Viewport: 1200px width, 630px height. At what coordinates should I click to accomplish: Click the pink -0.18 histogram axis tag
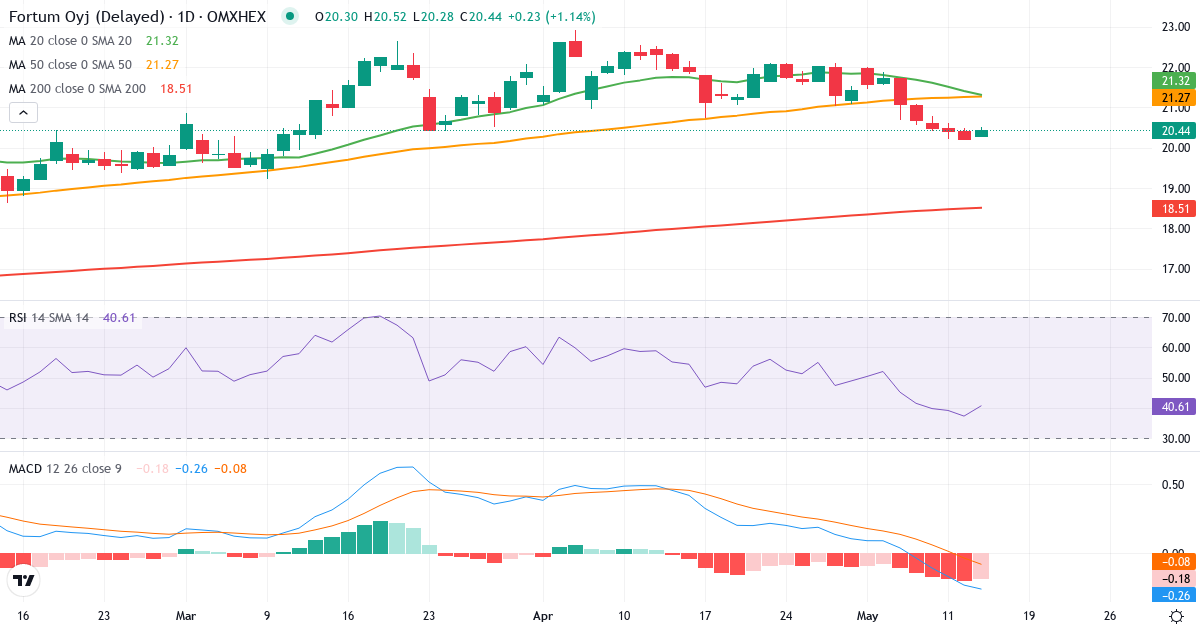(1172, 579)
